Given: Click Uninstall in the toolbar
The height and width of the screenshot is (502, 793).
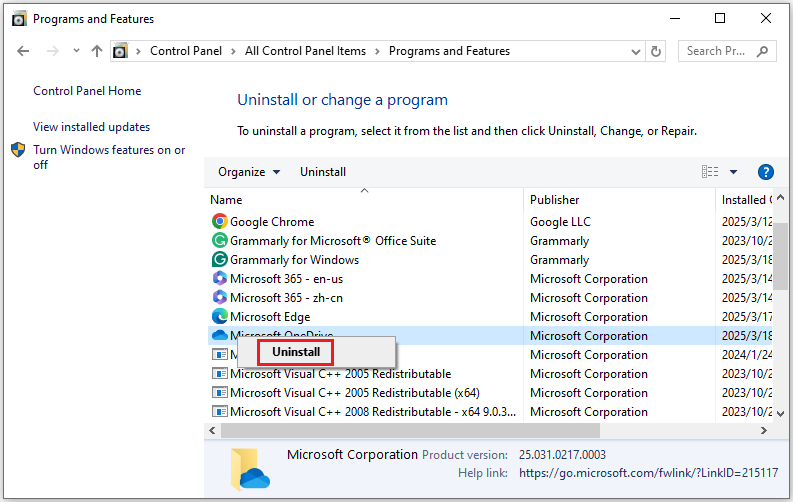Looking at the screenshot, I should (x=323, y=172).
